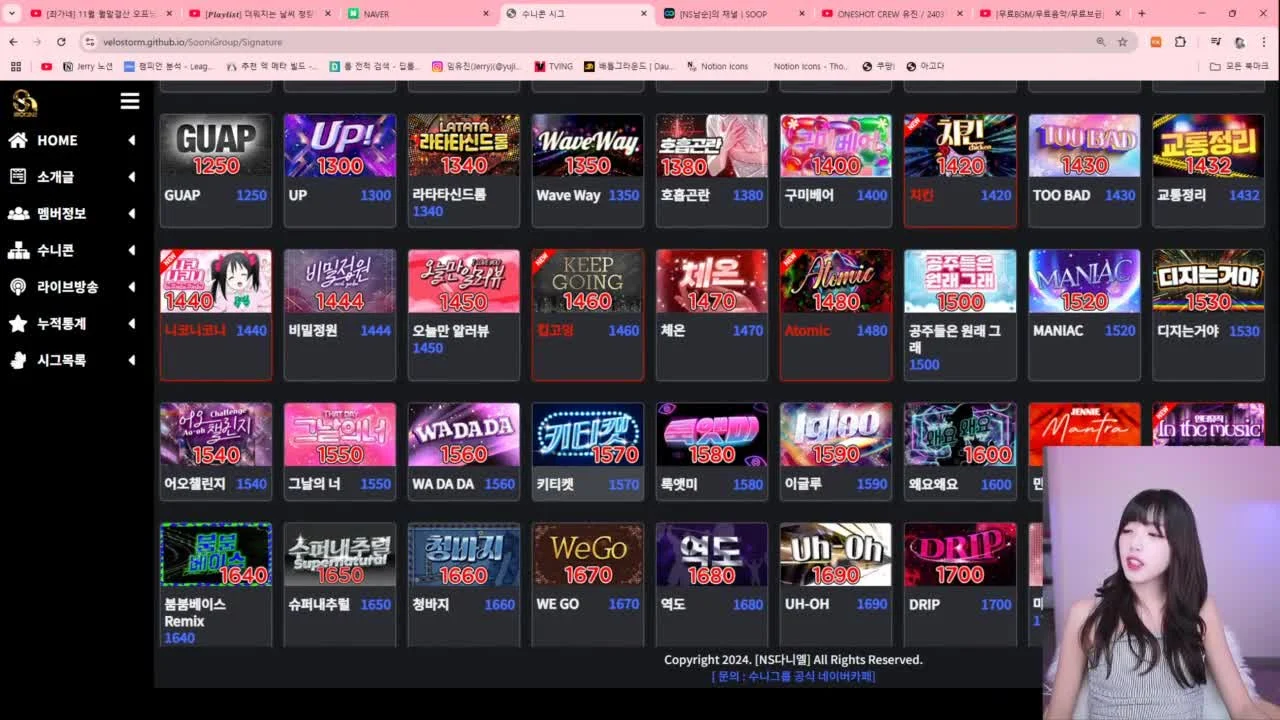Open the zoom magnifier icon in address bar
1280x720 pixels.
[x=1100, y=42]
